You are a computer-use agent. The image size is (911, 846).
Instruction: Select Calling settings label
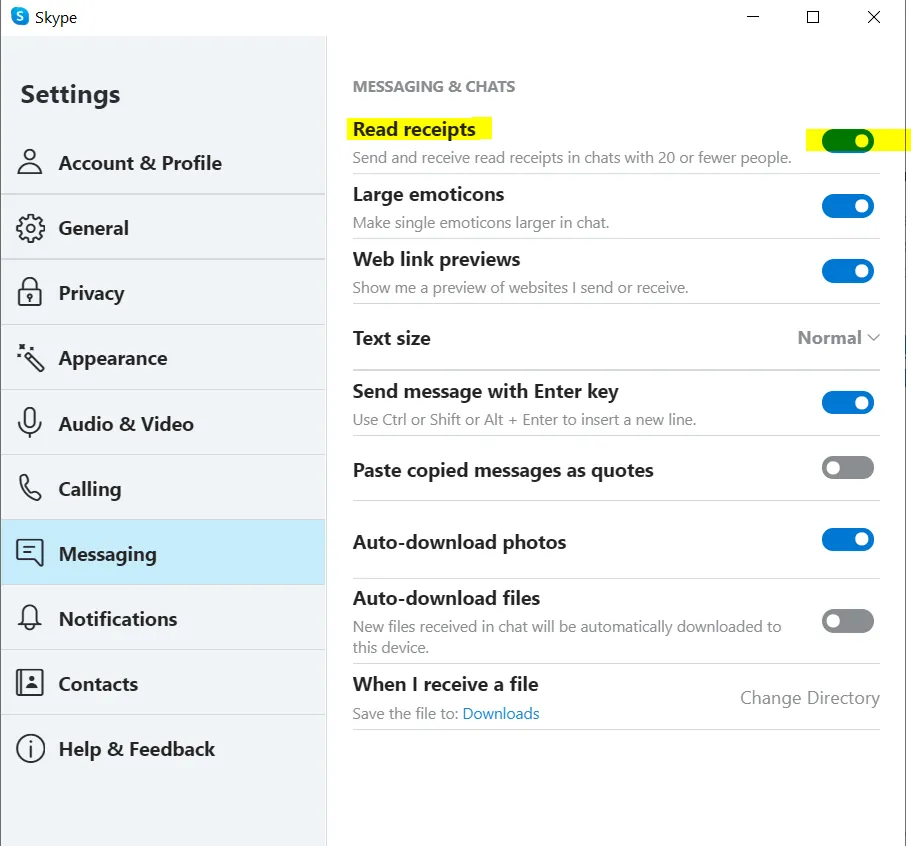(90, 489)
